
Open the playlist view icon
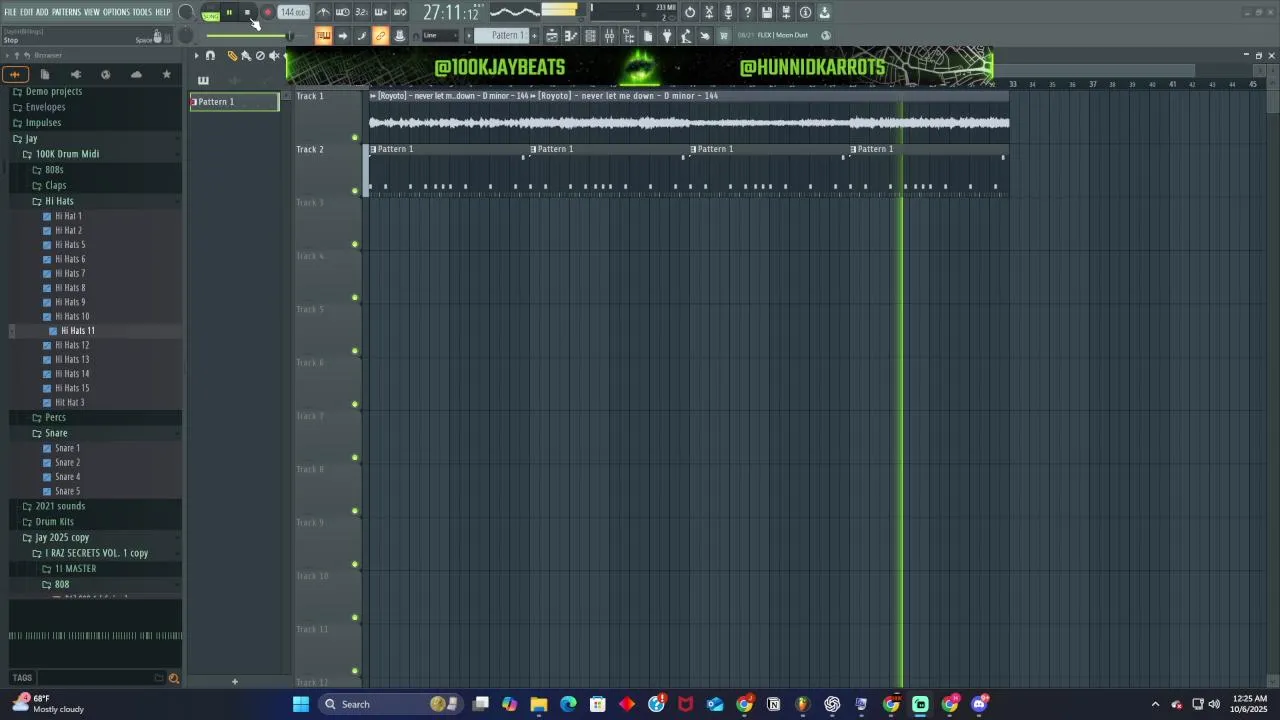(552, 35)
